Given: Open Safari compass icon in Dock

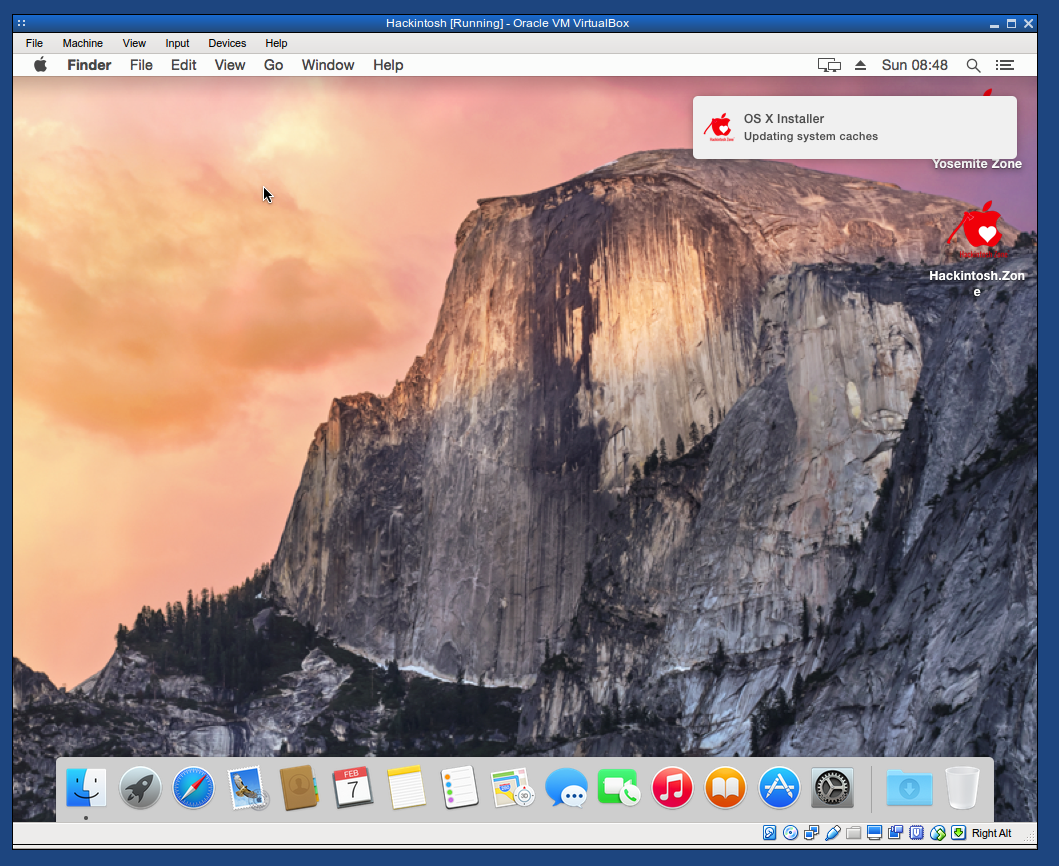Looking at the screenshot, I should click(x=193, y=788).
